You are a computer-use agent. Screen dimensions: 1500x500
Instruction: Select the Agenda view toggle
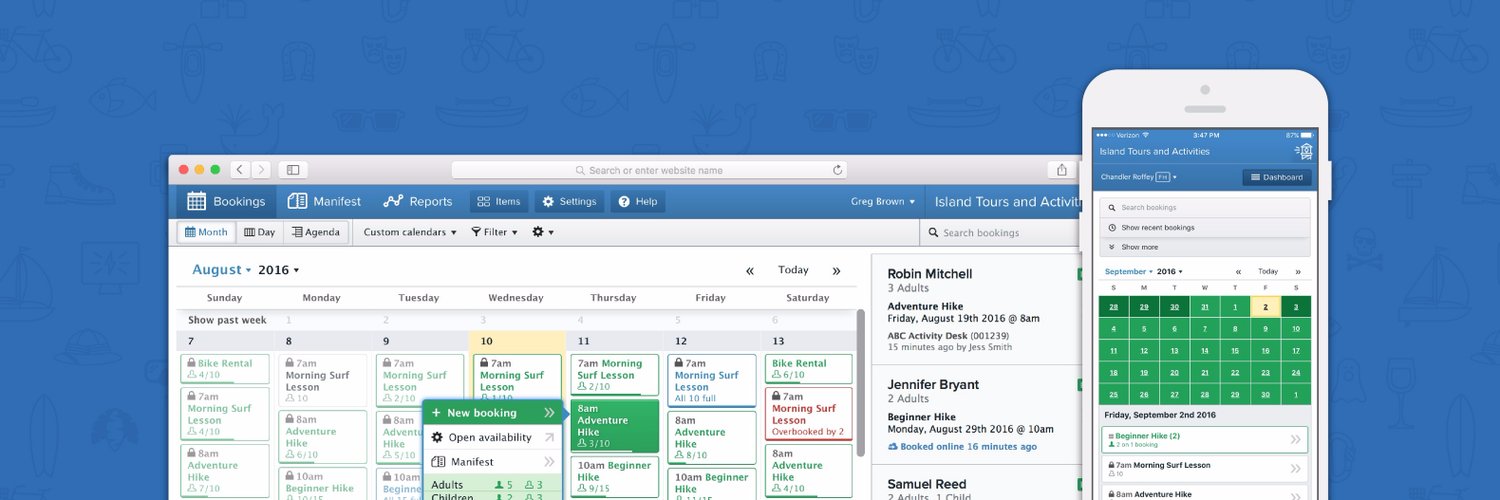click(x=316, y=232)
